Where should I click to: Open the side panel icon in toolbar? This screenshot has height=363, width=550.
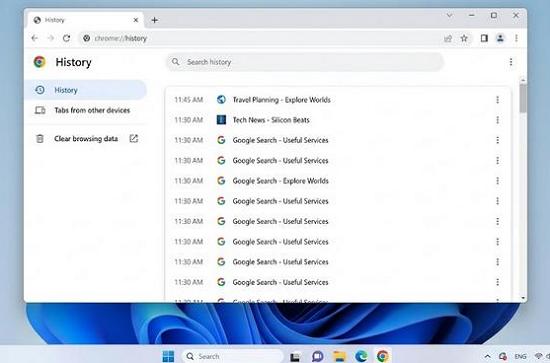[484, 38]
